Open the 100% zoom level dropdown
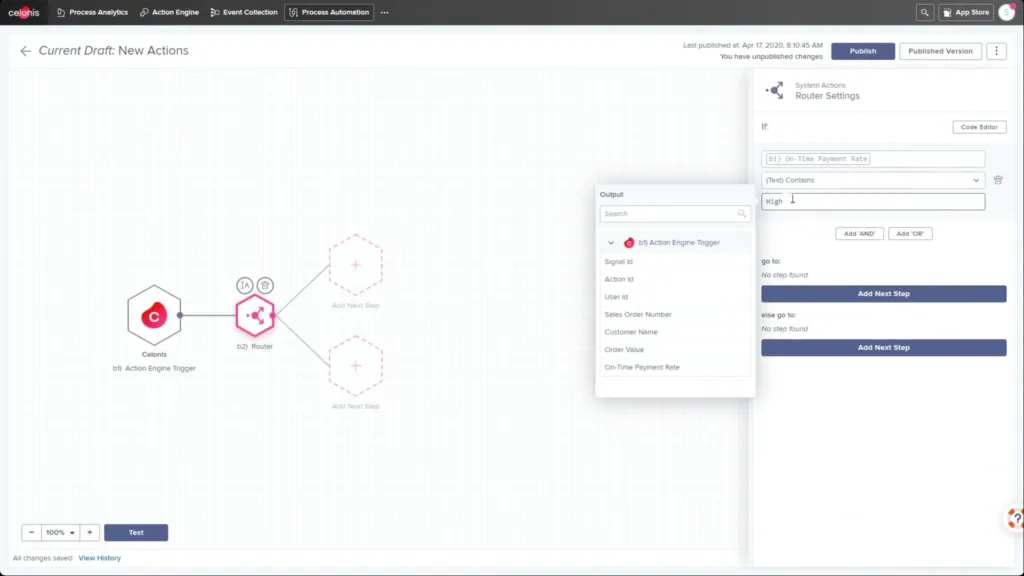 (60, 532)
